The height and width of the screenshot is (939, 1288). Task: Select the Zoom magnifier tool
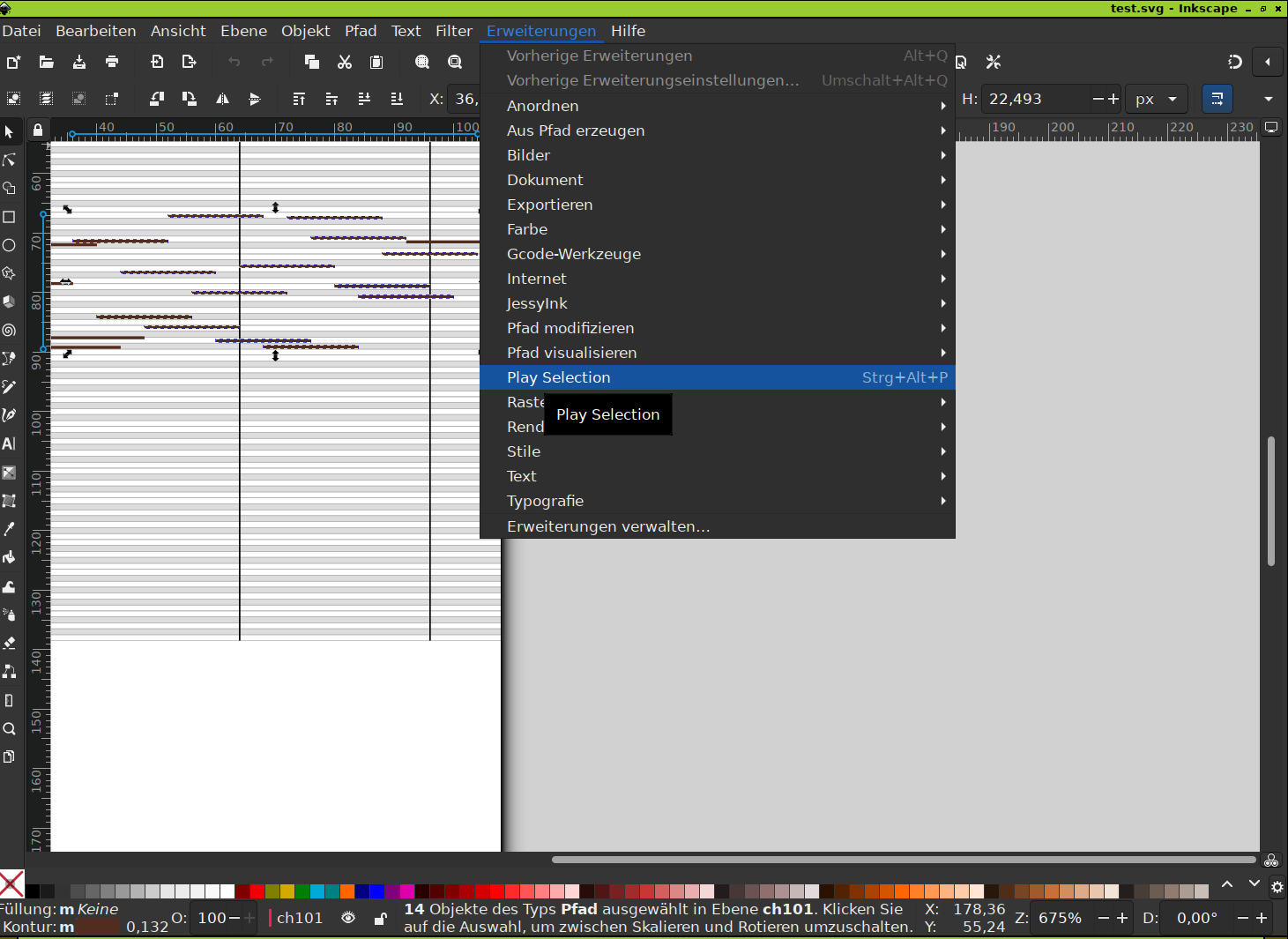[10, 728]
